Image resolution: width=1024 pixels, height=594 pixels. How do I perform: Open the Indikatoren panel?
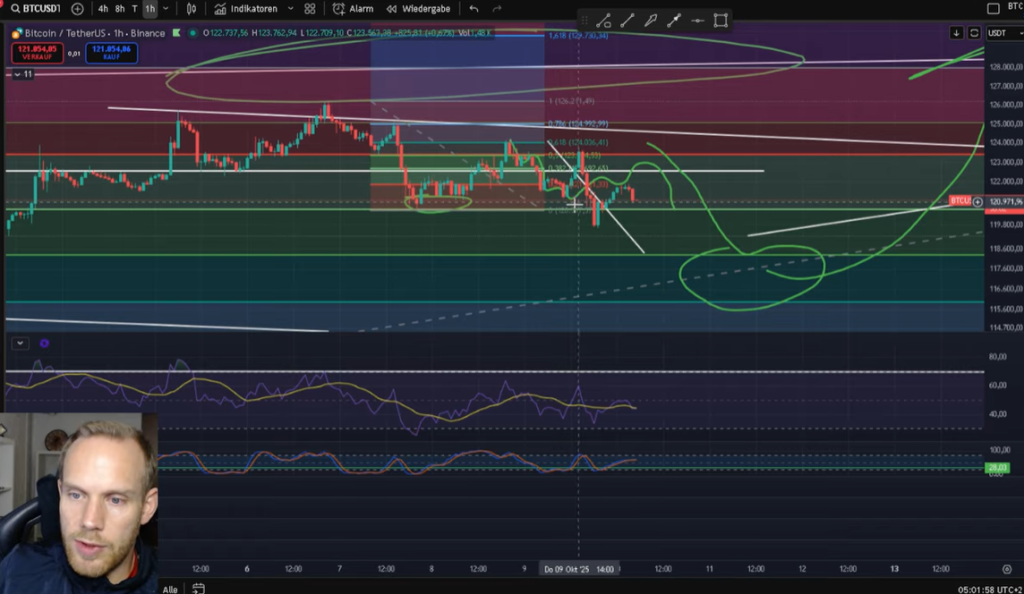pos(247,8)
